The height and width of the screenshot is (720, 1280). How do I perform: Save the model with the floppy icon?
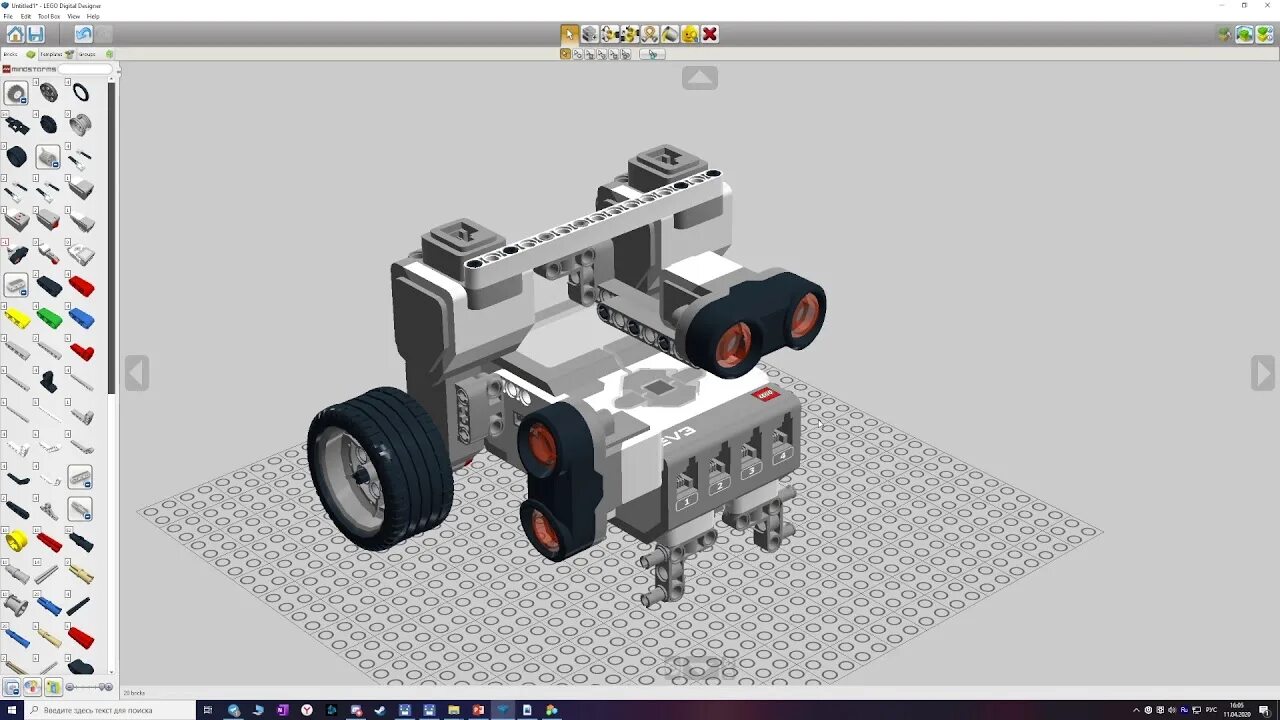pos(36,34)
